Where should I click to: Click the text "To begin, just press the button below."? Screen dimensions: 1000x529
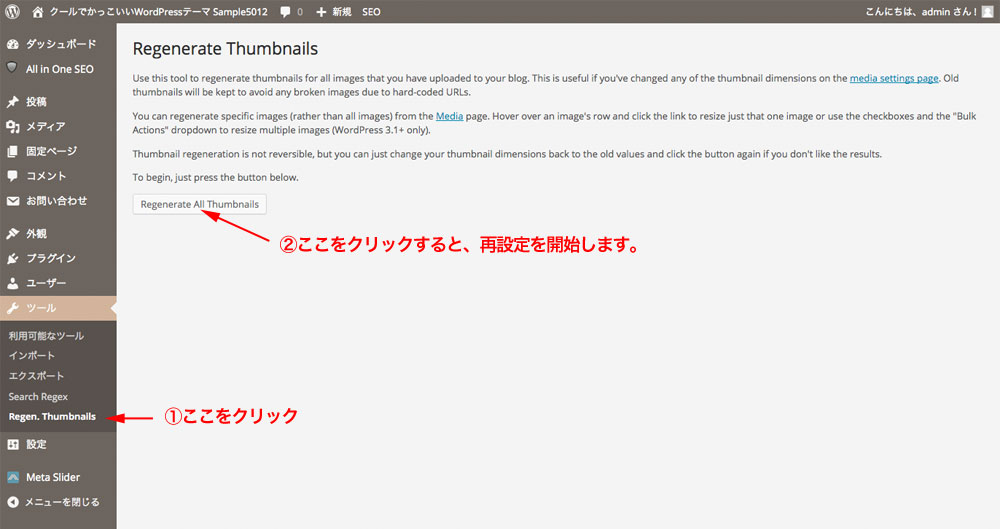coord(216,177)
